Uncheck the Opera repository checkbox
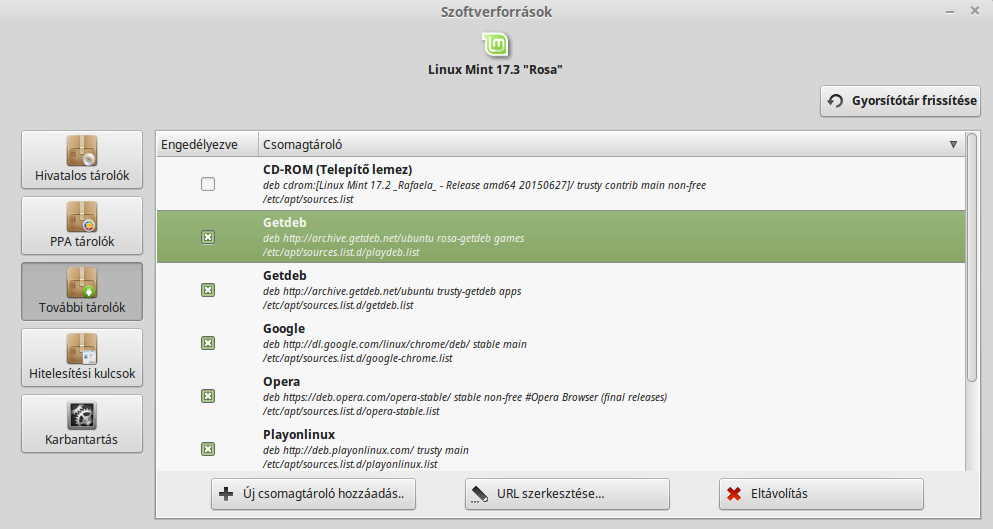 pyautogui.click(x=208, y=396)
